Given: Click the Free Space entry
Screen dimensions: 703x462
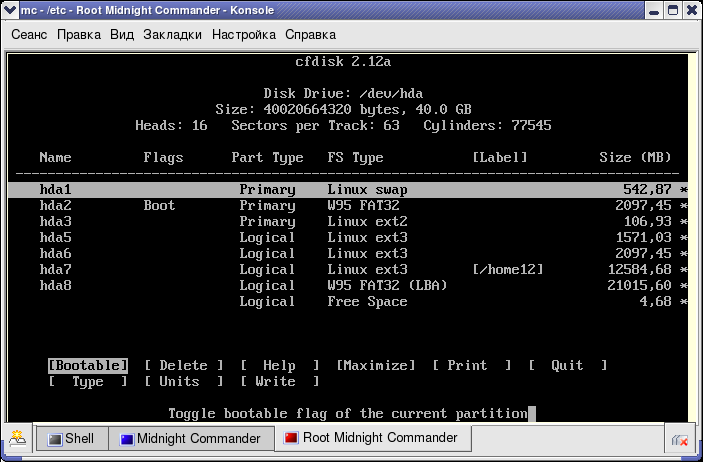Looking at the screenshot, I should [367, 301].
